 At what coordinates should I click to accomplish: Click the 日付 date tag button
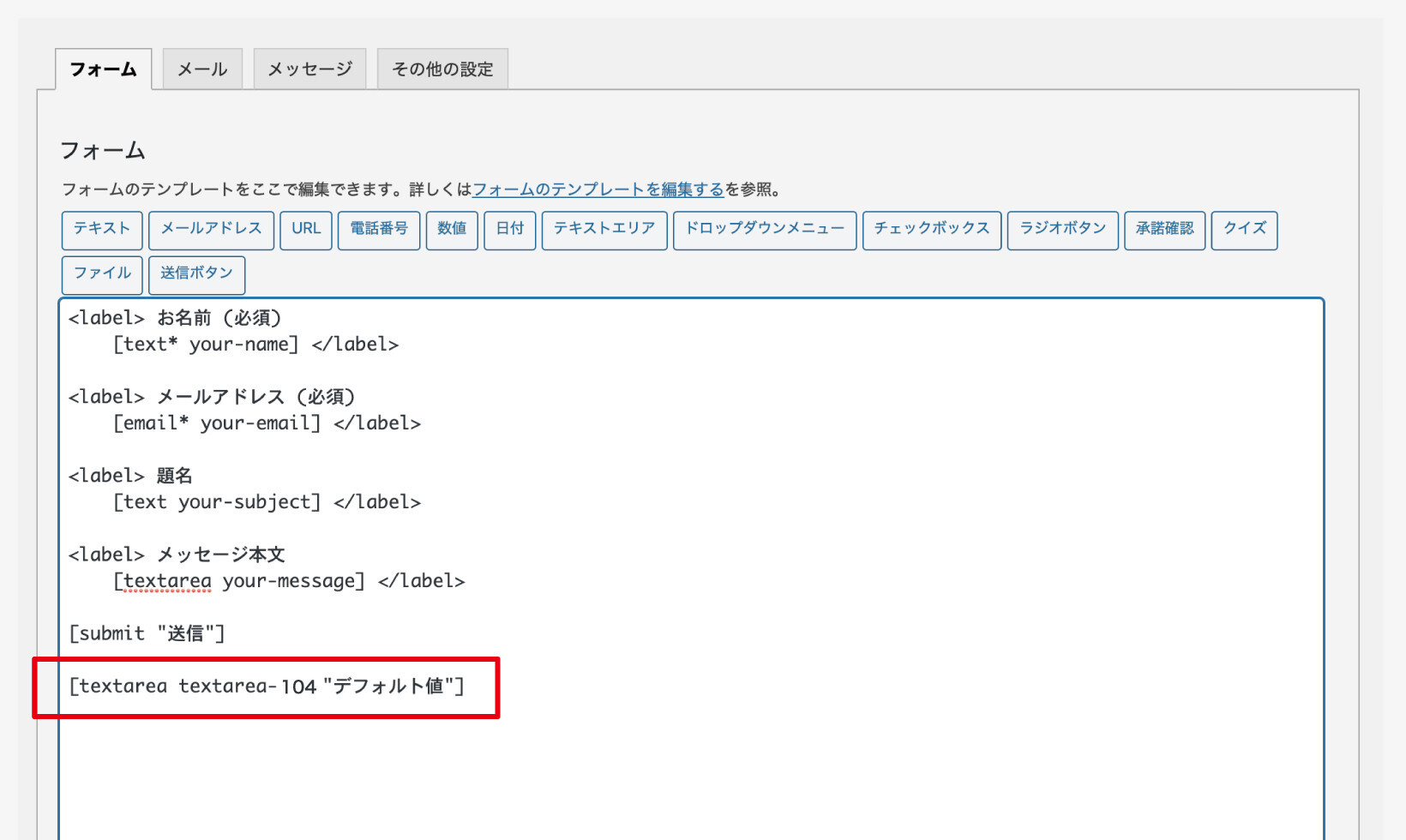click(510, 230)
